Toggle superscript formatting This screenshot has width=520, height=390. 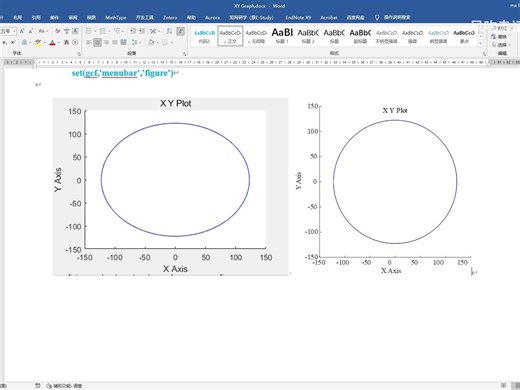[x=13, y=42]
